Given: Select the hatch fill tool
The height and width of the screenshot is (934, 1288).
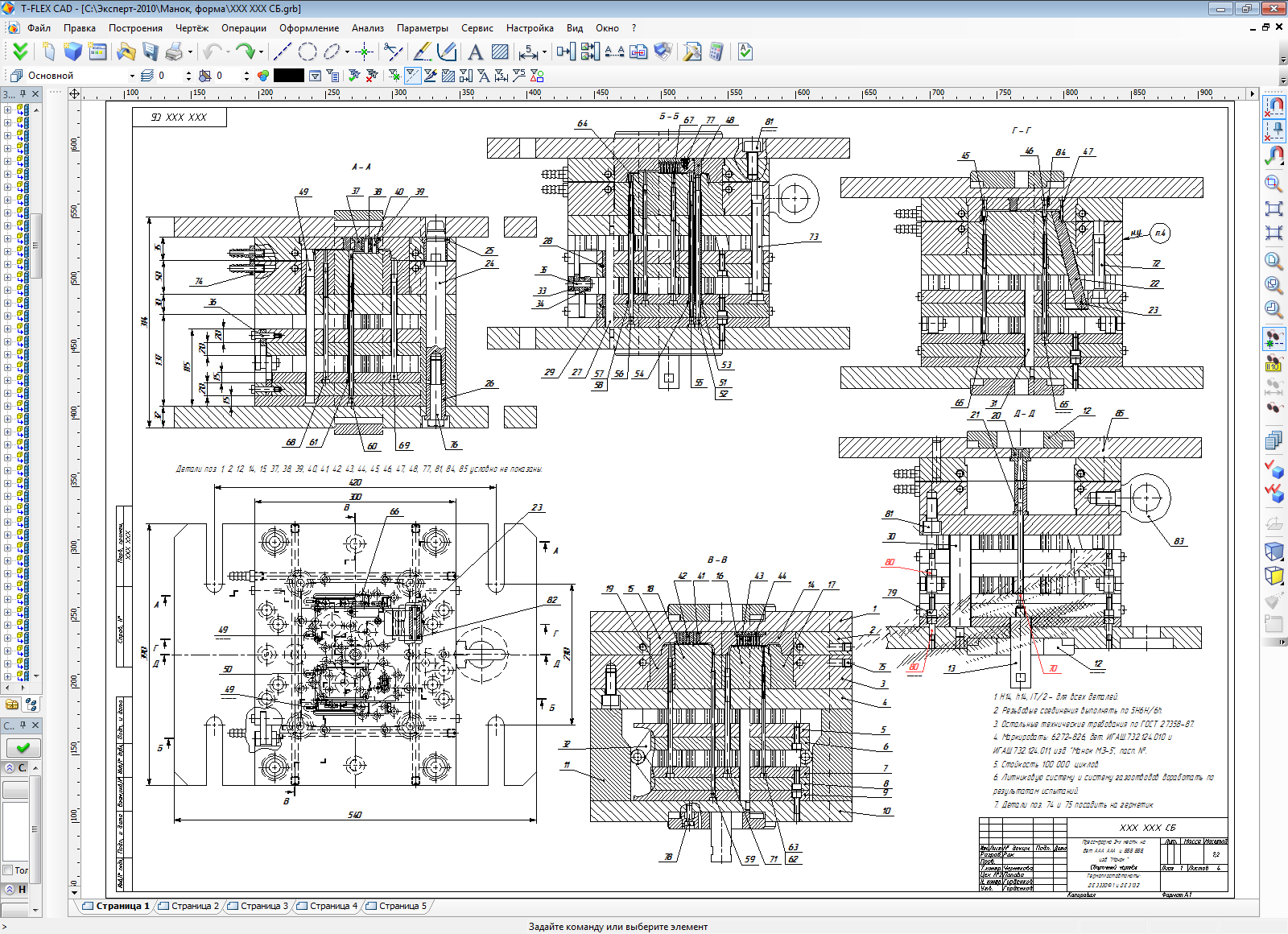Looking at the screenshot, I should pyautogui.click(x=500, y=52).
